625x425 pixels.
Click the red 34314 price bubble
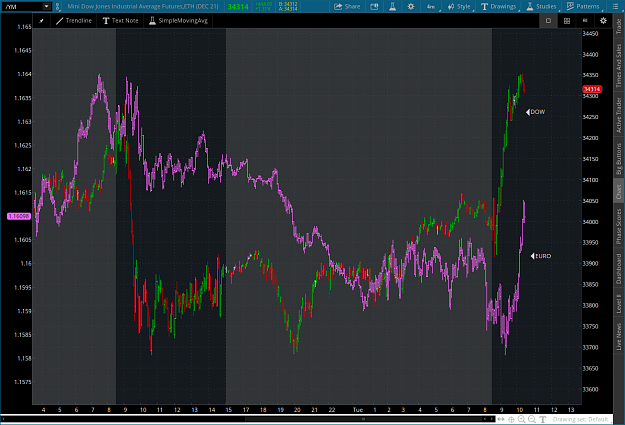592,89
